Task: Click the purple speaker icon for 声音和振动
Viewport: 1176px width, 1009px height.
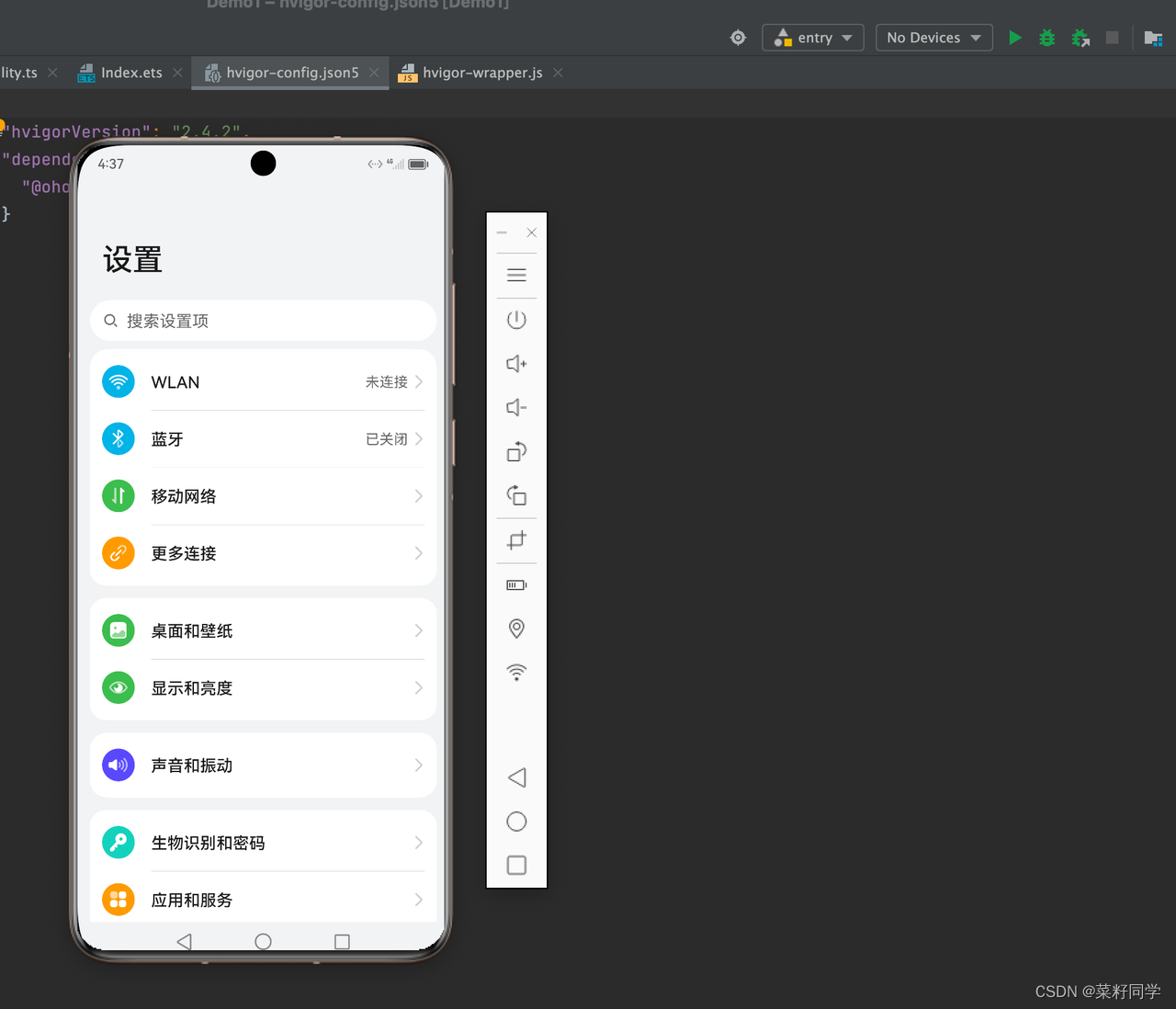Action: [119, 765]
